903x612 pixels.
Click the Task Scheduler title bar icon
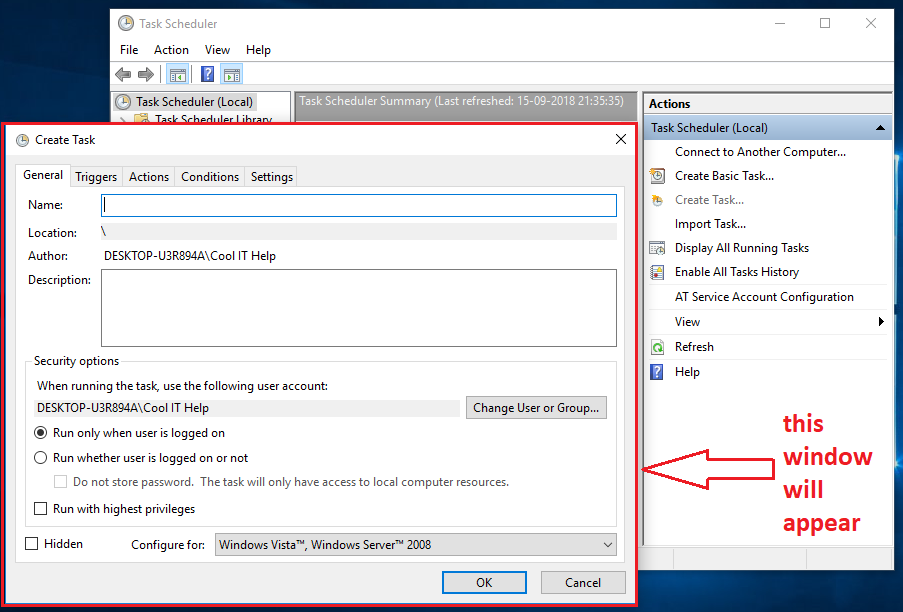click(x=126, y=24)
